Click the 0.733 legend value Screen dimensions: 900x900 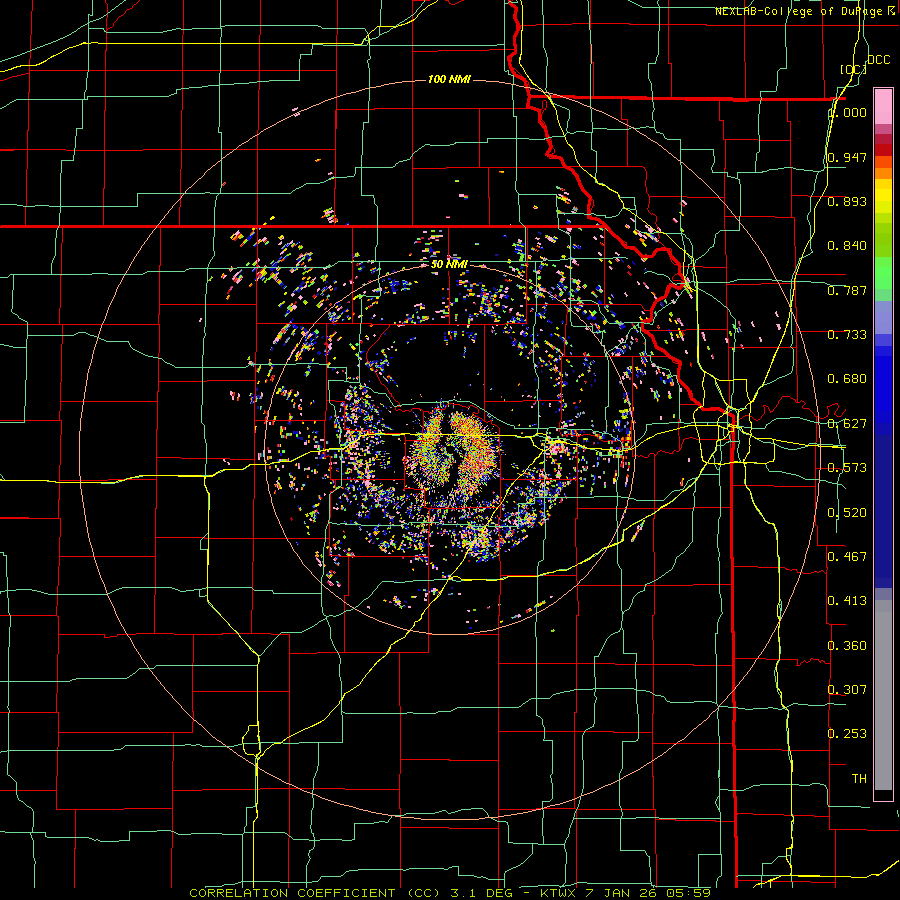coord(847,335)
